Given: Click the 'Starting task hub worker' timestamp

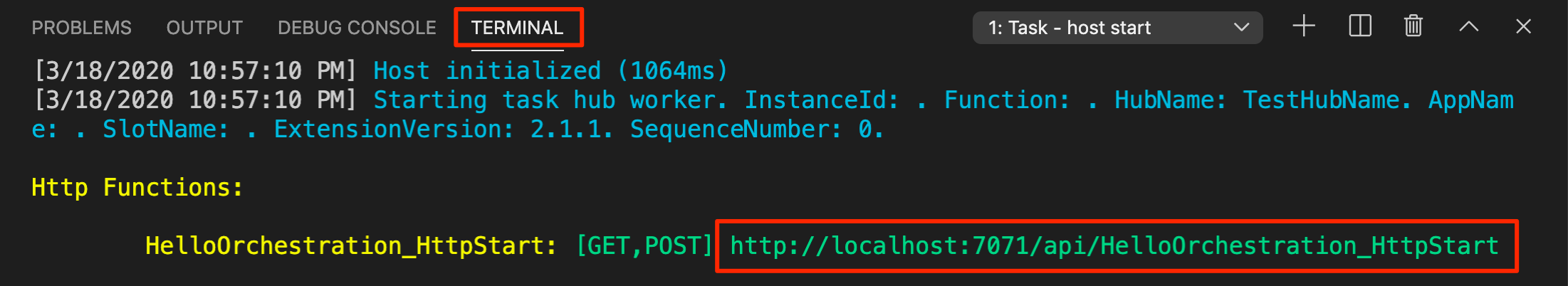Looking at the screenshot, I should coord(195,100).
